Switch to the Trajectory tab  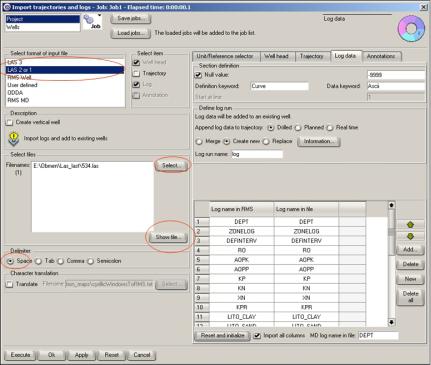[311, 56]
